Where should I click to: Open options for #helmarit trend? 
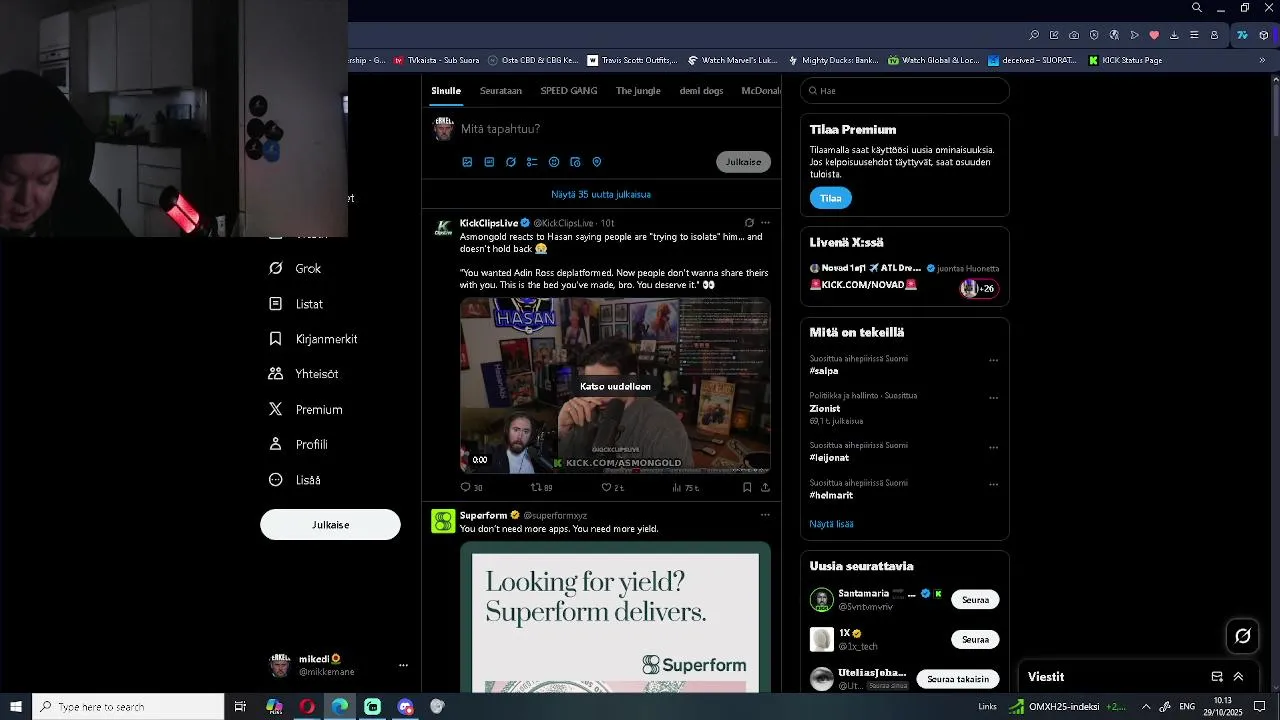coord(993,484)
